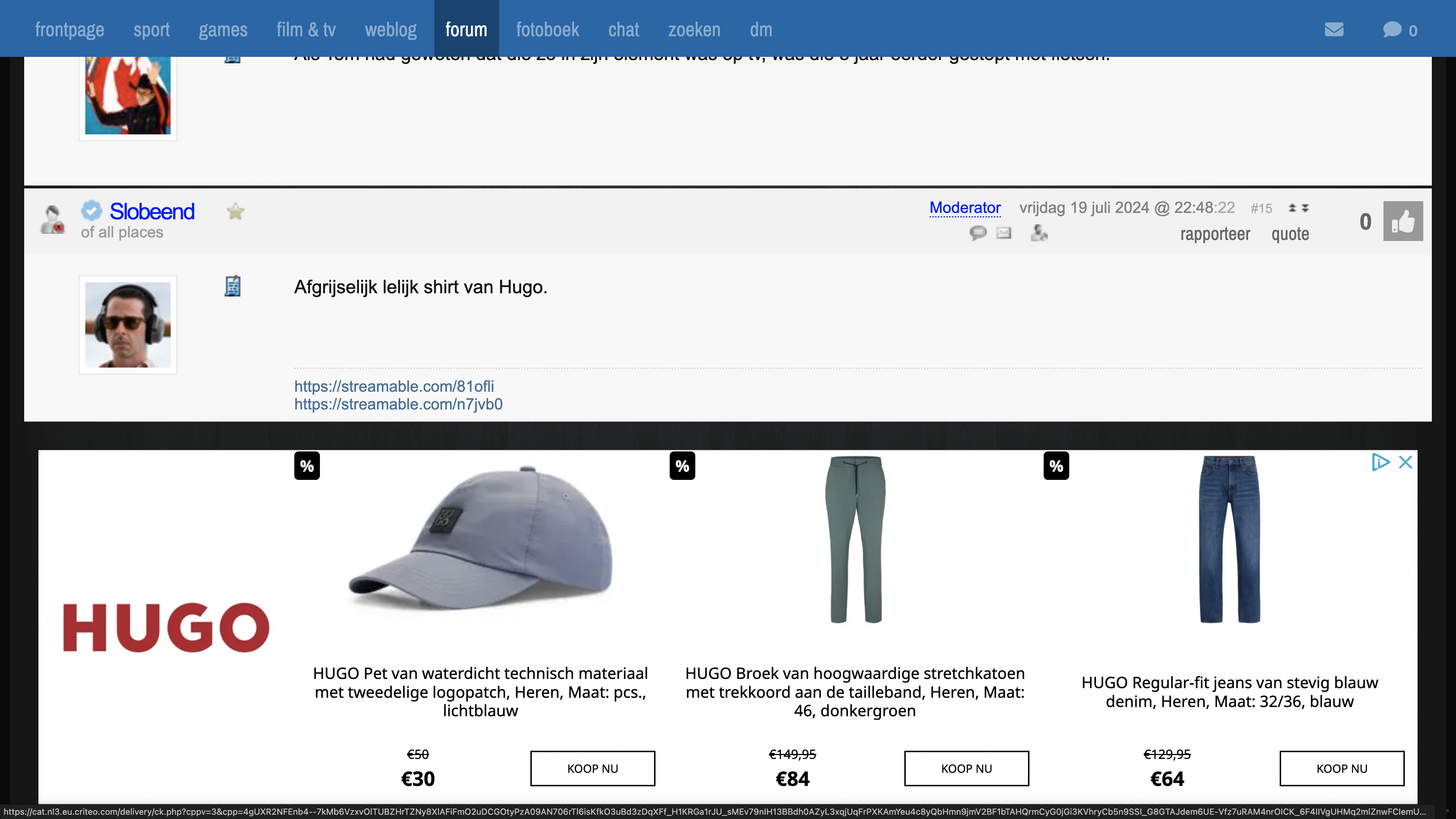Send Slobeend a message via envelope icon
The width and height of the screenshot is (1456, 819).
pyautogui.click(x=1004, y=233)
